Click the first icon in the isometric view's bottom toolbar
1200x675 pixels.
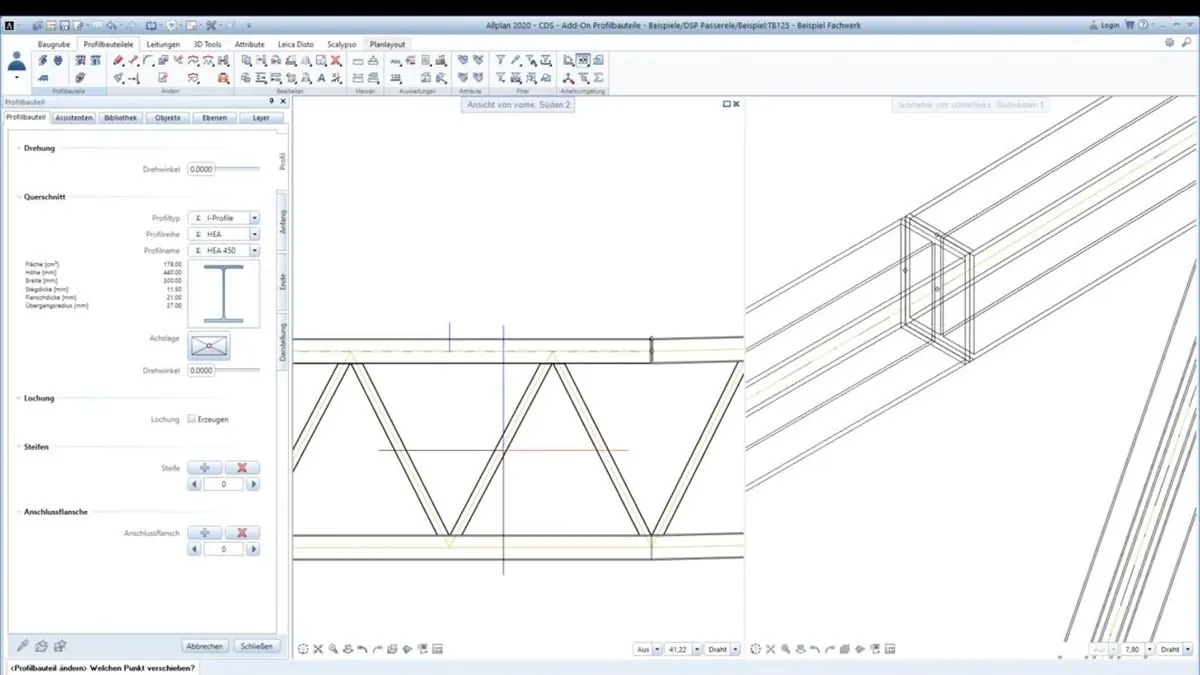coord(755,649)
